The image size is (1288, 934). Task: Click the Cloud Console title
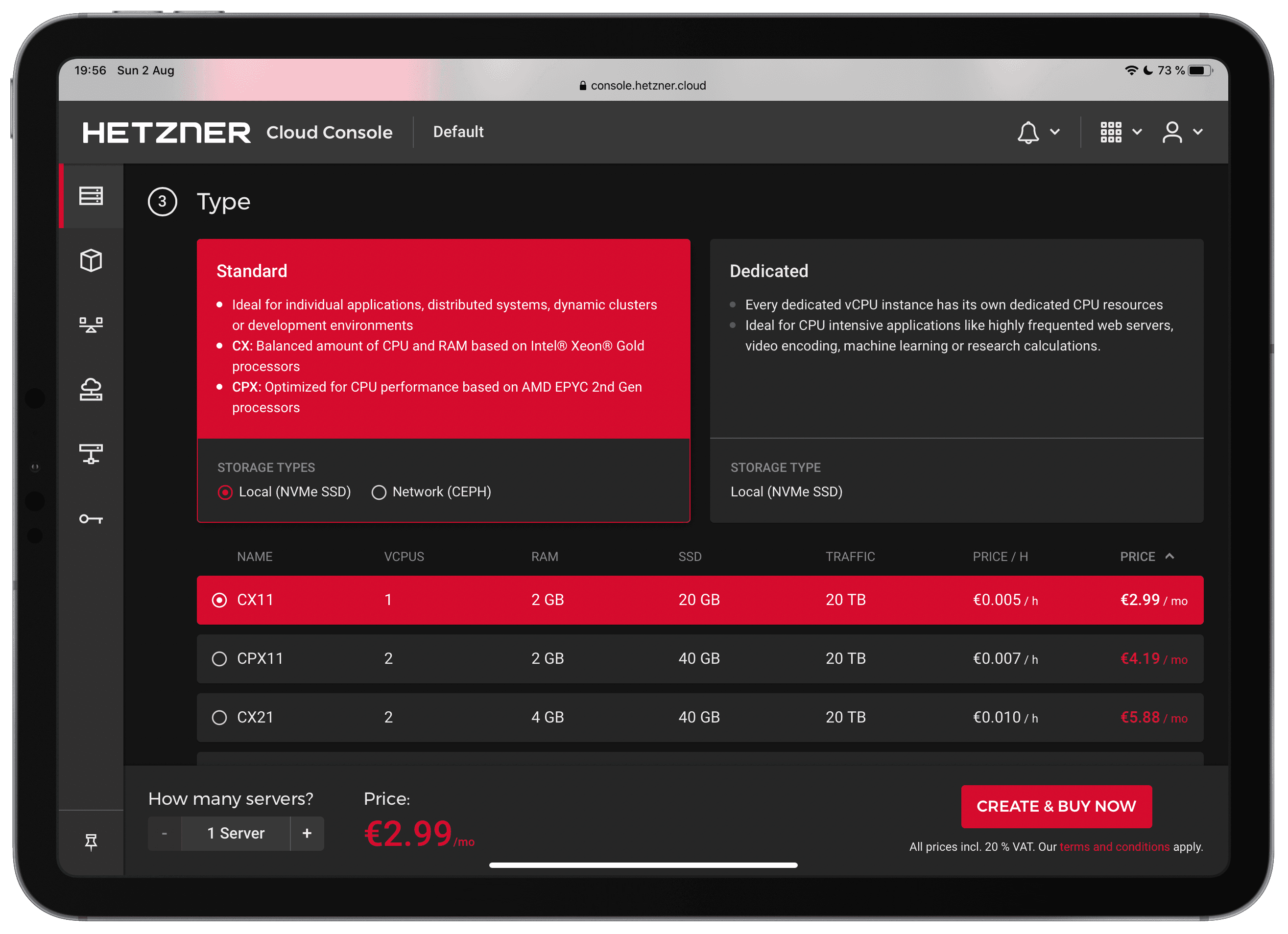[330, 132]
